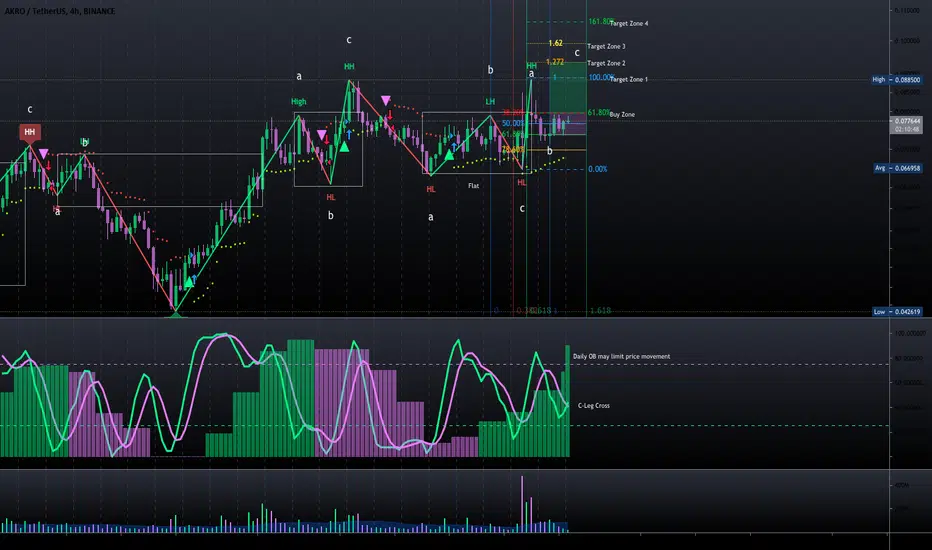The height and width of the screenshot is (550, 932).
Task: Click the red HH badge marker
Action: [x=30, y=132]
